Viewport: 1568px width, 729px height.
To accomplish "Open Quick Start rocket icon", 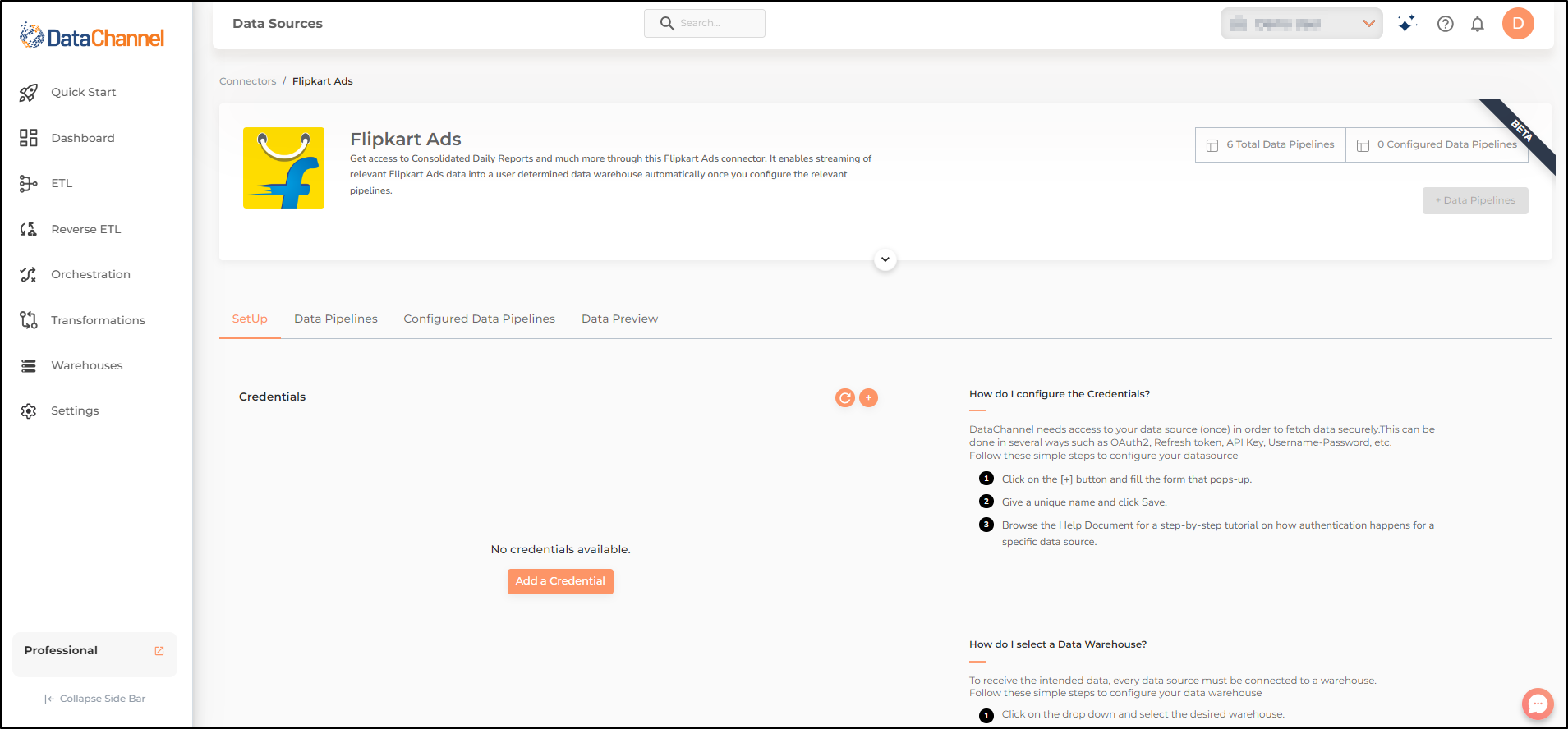I will 29,93.
